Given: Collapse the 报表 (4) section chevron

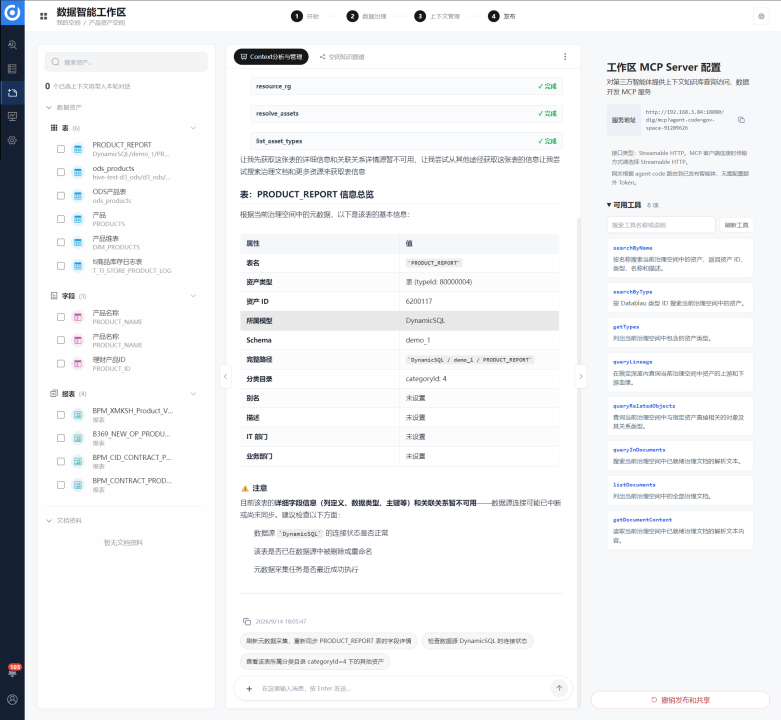Looking at the screenshot, I should (x=193, y=394).
